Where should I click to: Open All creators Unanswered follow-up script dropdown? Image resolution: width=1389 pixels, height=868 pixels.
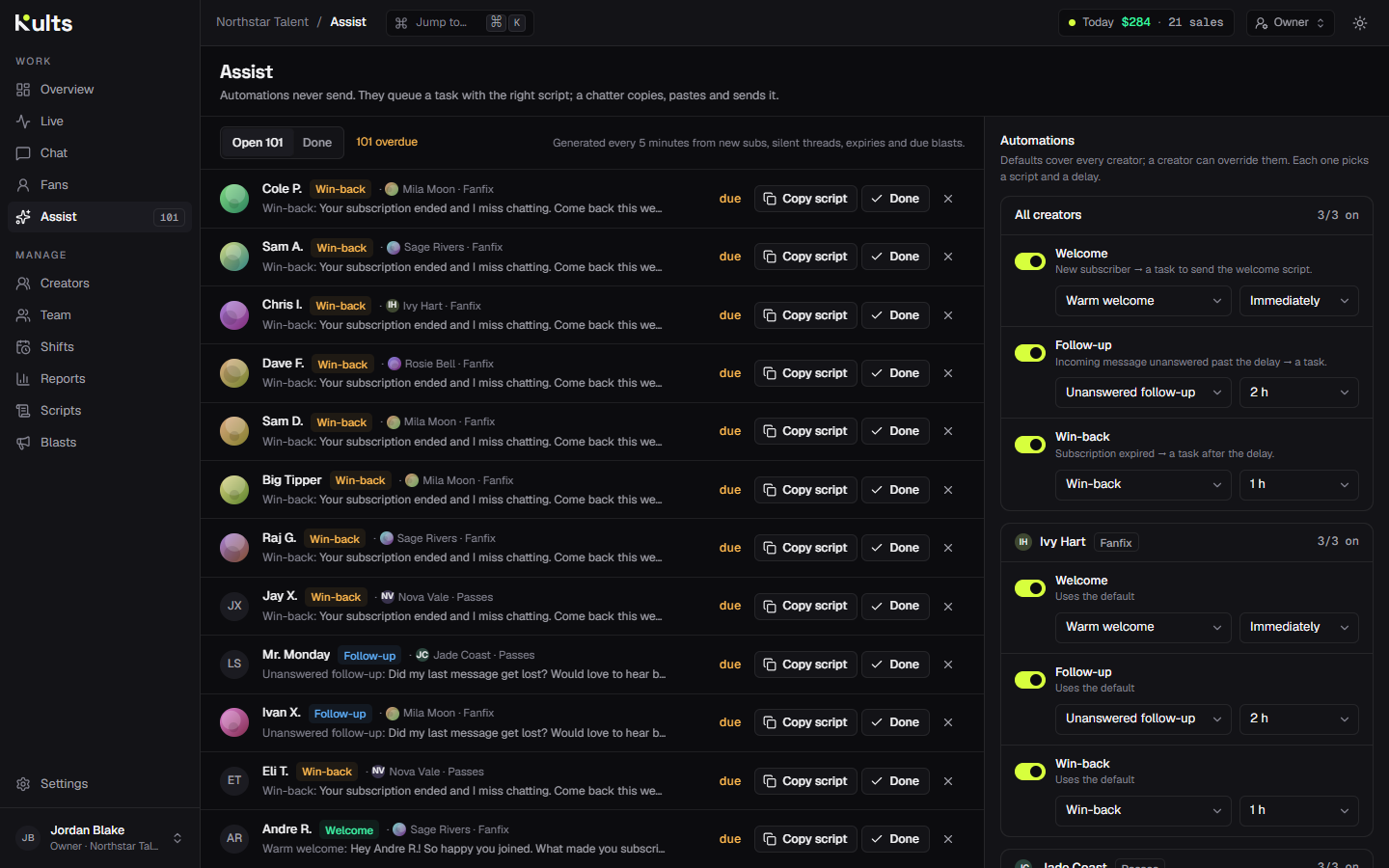tap(1143, 393)
